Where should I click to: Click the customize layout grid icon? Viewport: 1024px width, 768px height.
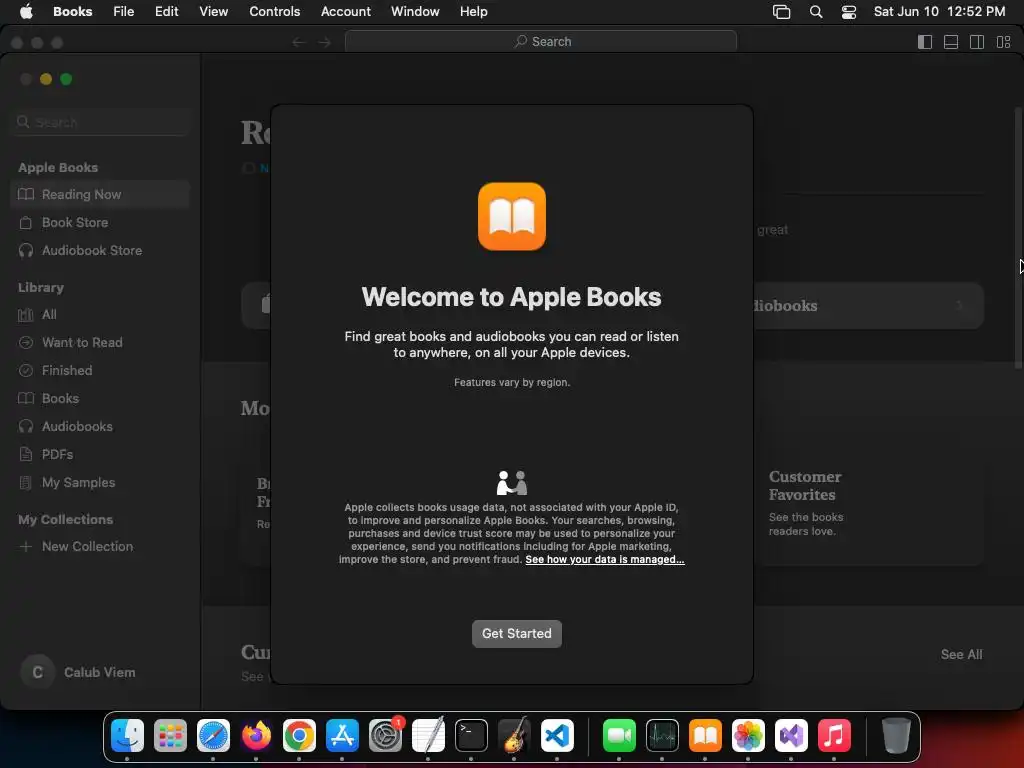1004,42
